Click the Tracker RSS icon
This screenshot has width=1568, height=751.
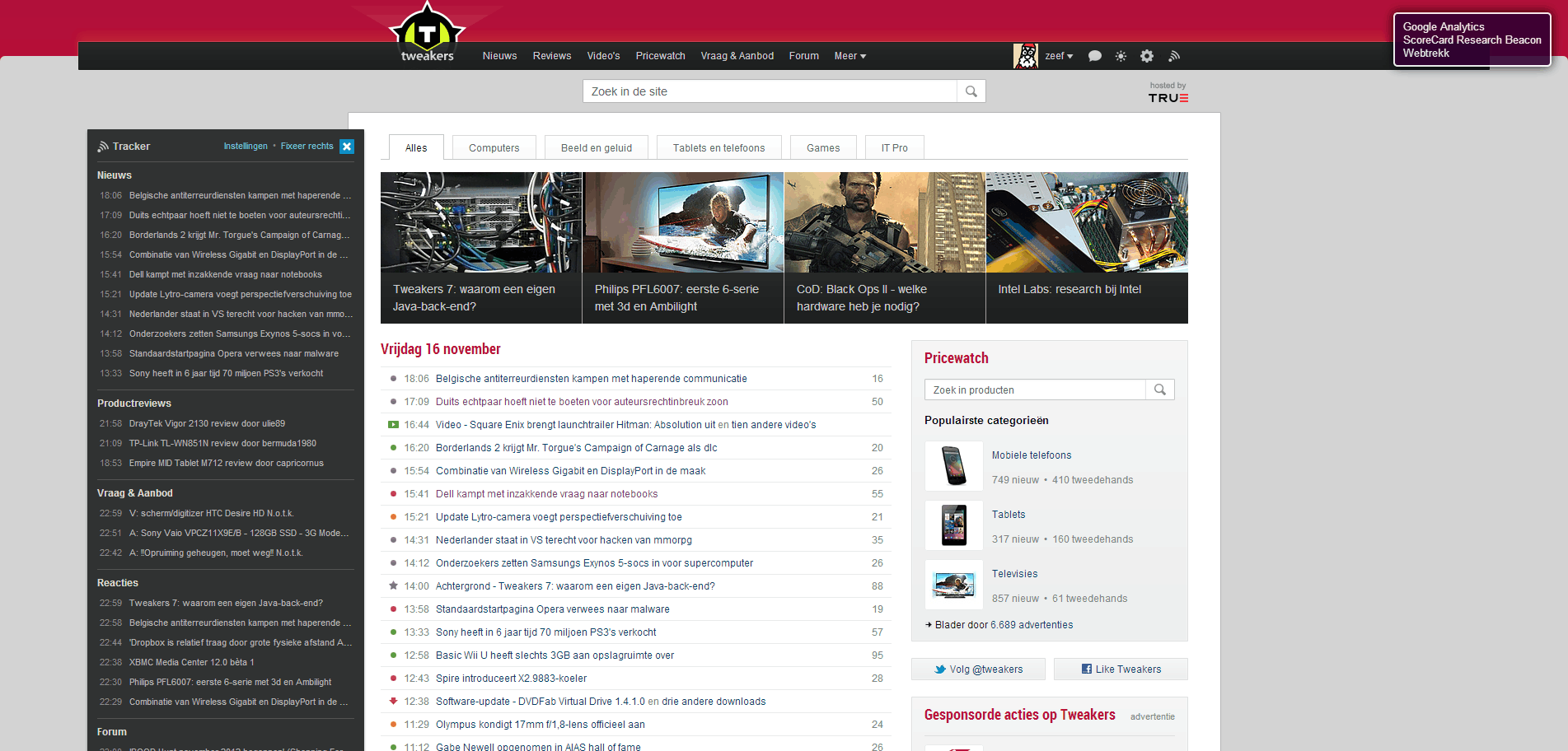[103, 147]
